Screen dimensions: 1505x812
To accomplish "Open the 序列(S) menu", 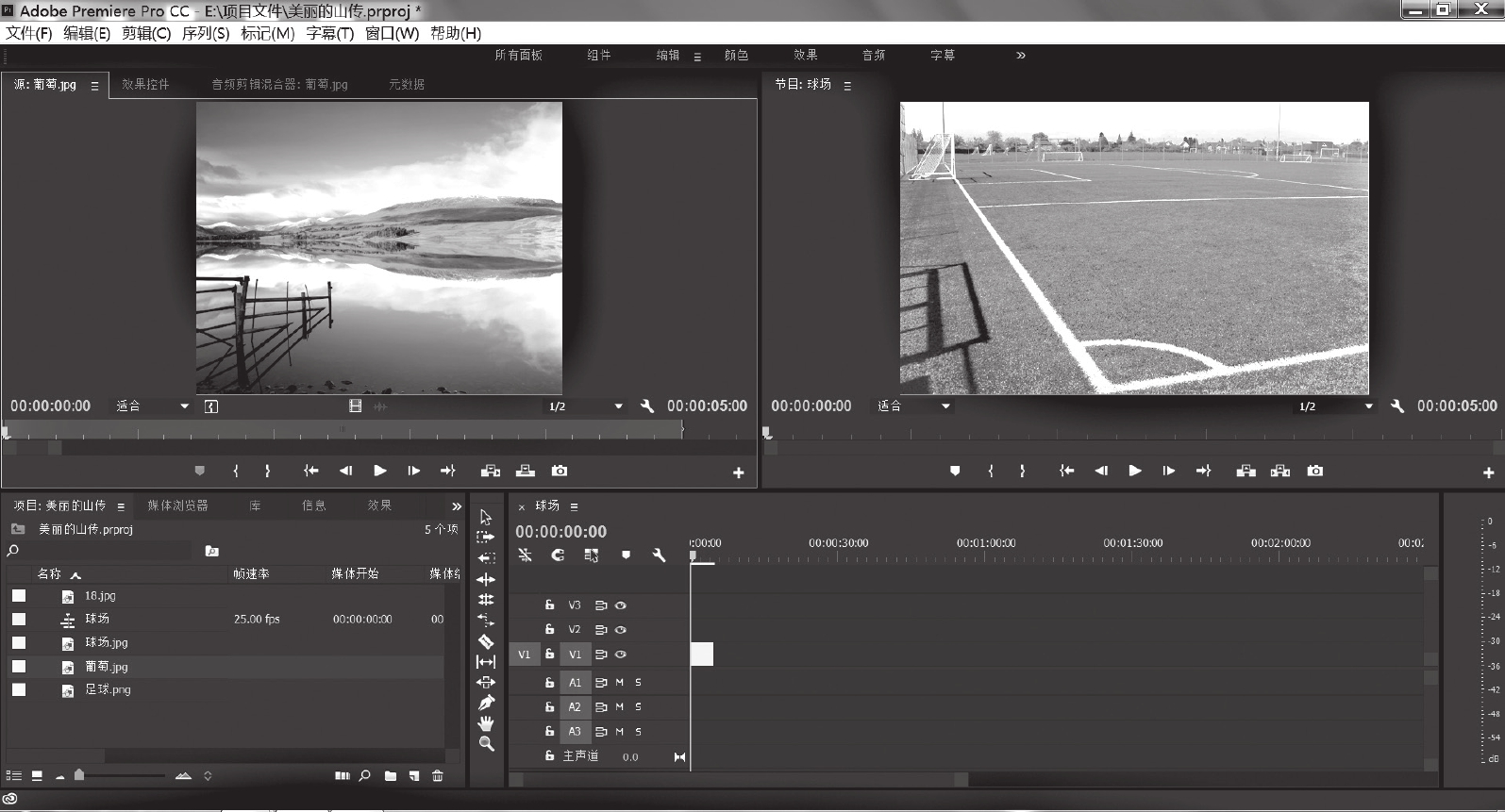I will tap(205, 33).
